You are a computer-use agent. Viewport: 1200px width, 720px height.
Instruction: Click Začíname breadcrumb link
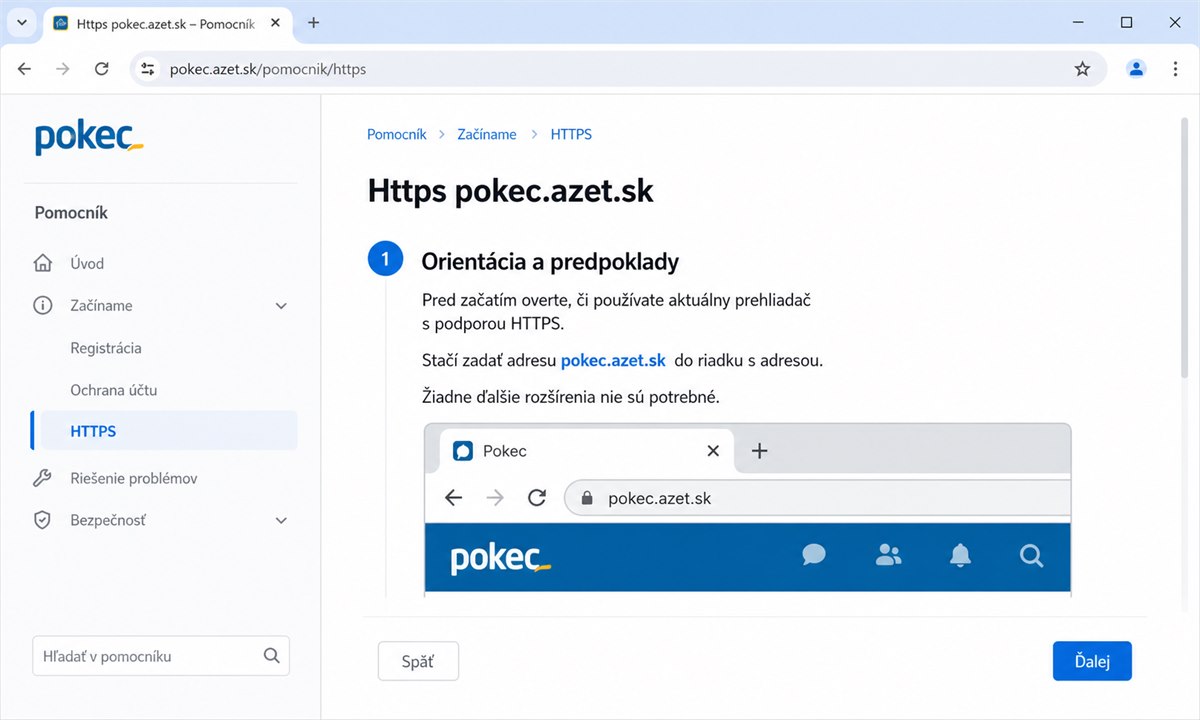coord(487,134)
